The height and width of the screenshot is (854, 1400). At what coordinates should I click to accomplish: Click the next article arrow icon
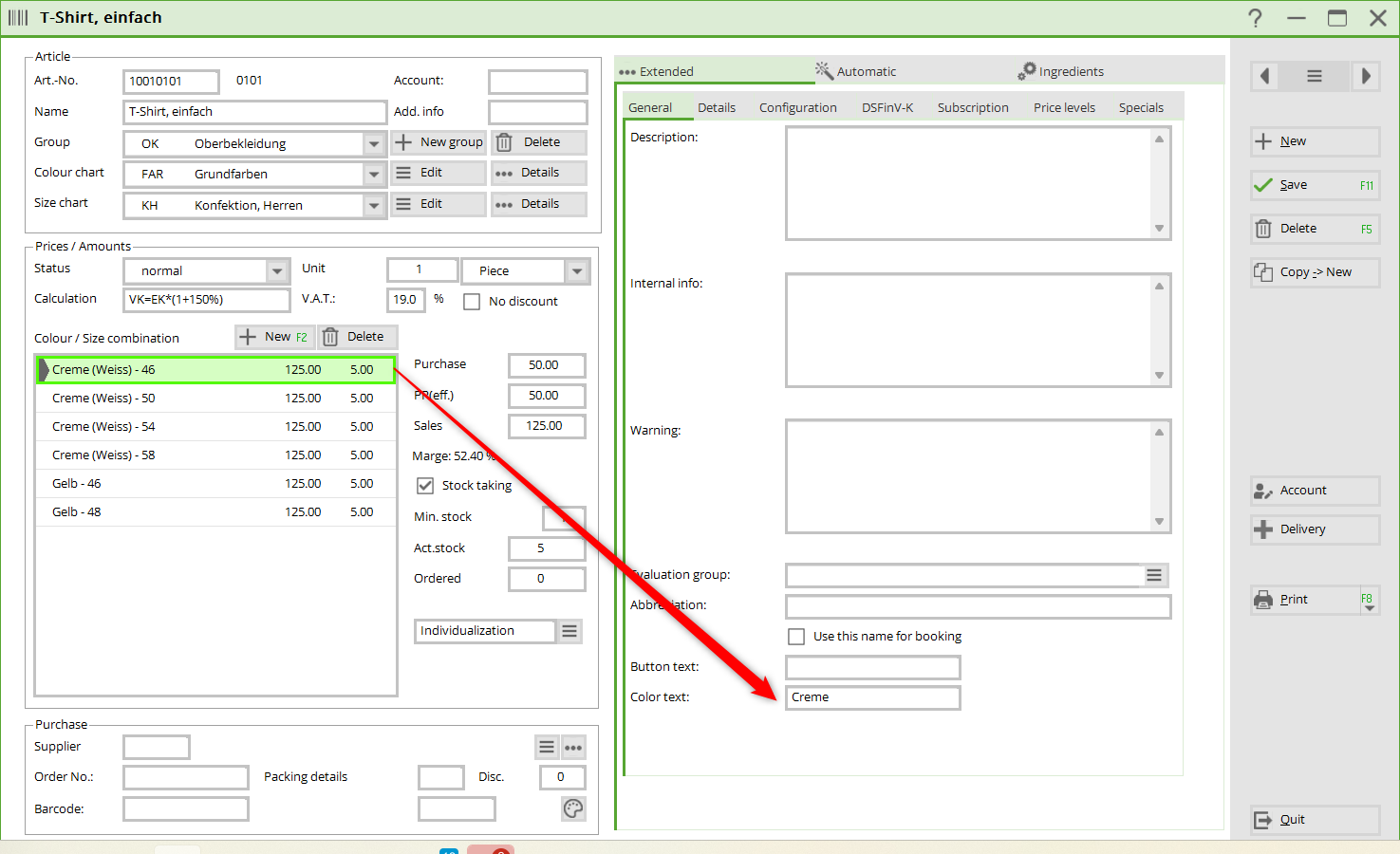1365,76
